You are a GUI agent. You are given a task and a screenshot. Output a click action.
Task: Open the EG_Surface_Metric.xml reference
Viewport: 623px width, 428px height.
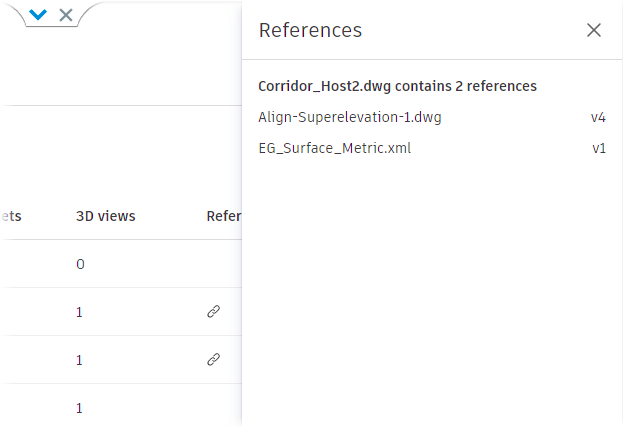334,149
